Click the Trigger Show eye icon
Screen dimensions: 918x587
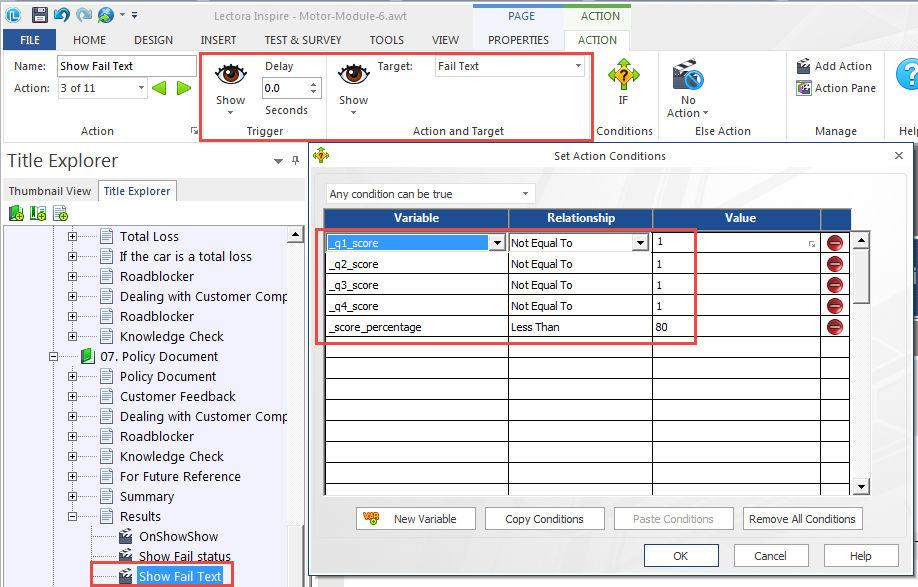tap(231, 75)
